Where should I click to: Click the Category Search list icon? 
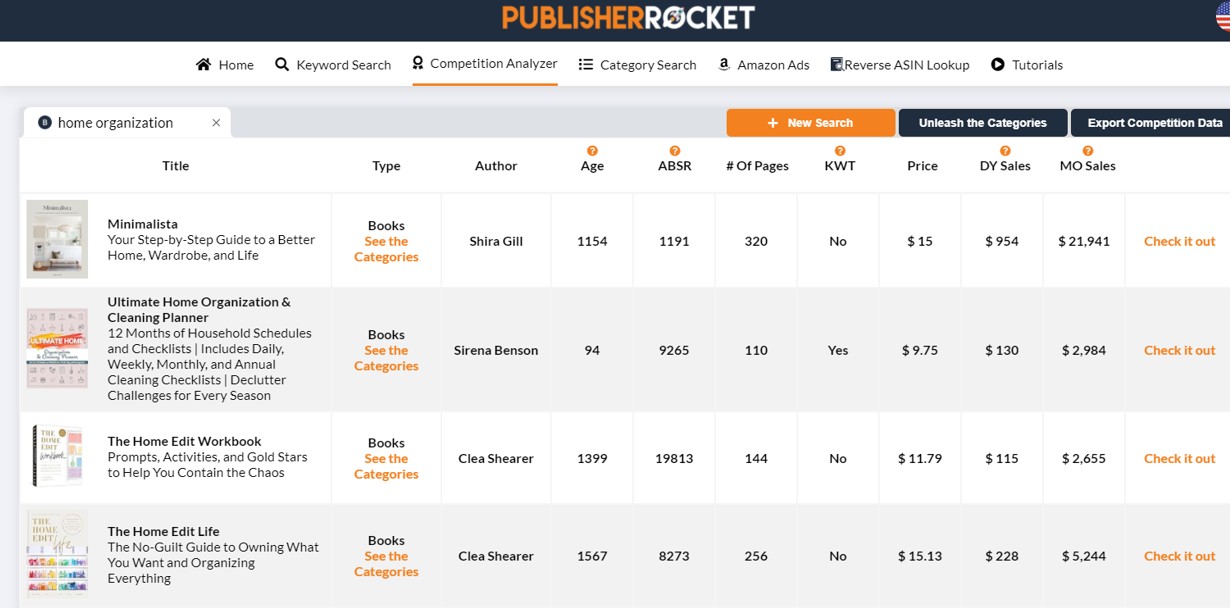pyautogui.click(x=586, y=64)
